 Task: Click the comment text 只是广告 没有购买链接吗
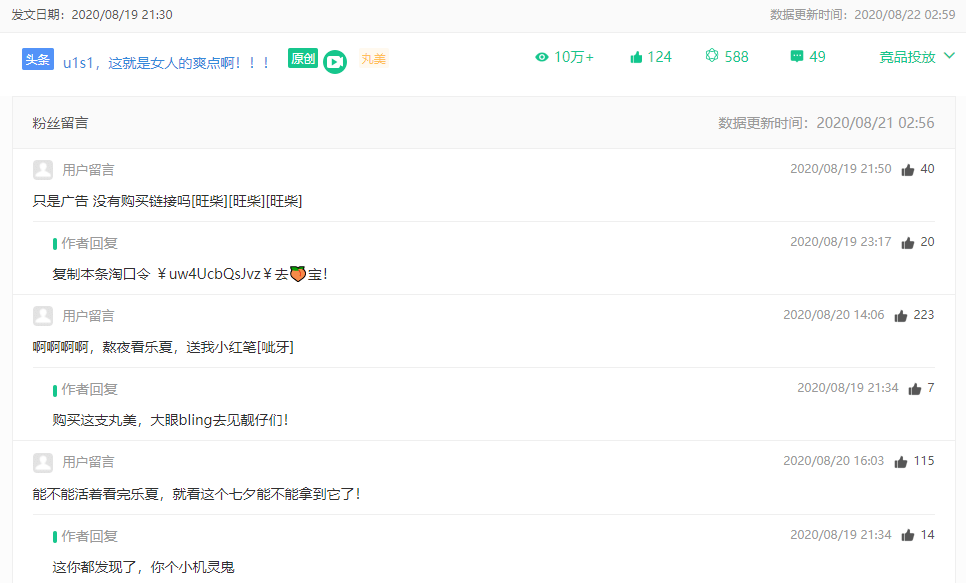[x=167, y=201]
